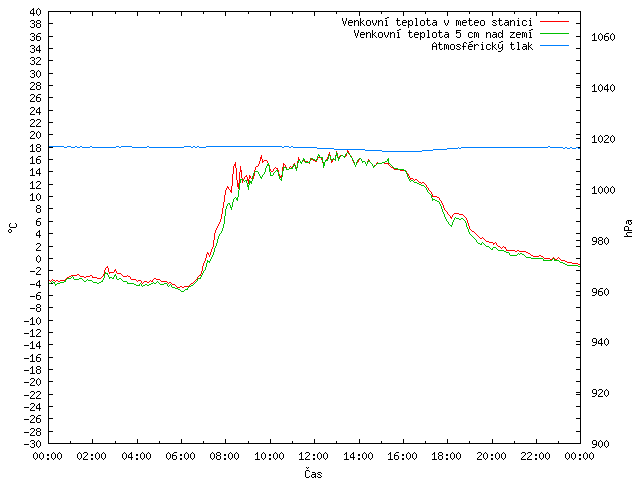This screenshot has height=480, width=640.
Task: Click the blue legend line sample
Action: [x=554, y=46]
